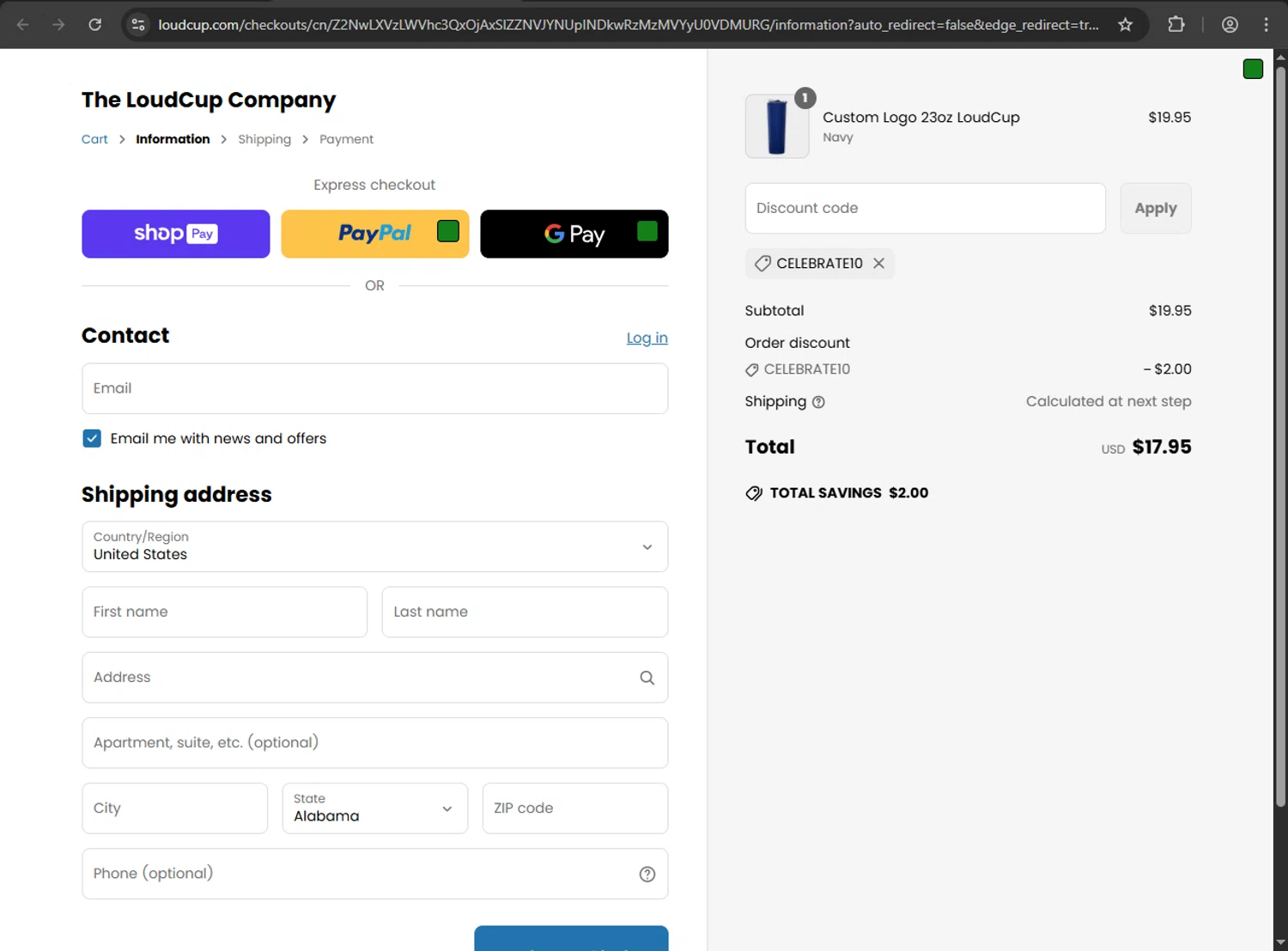The height and width of the screenshot is (951, 1288).
Task: Remove the CELEBRATE10 discount code with X
Action: pyautogui.click(x=878, y=264)
